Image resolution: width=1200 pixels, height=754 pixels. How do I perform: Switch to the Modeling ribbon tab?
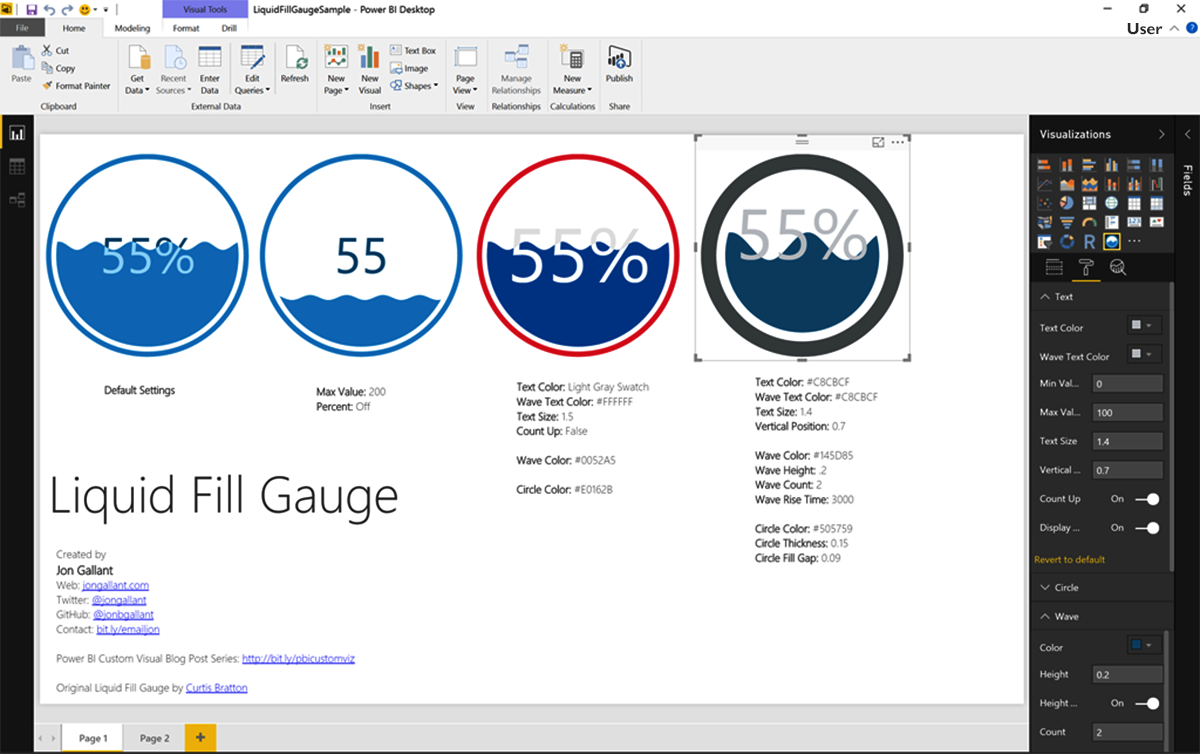coord(132,28)
